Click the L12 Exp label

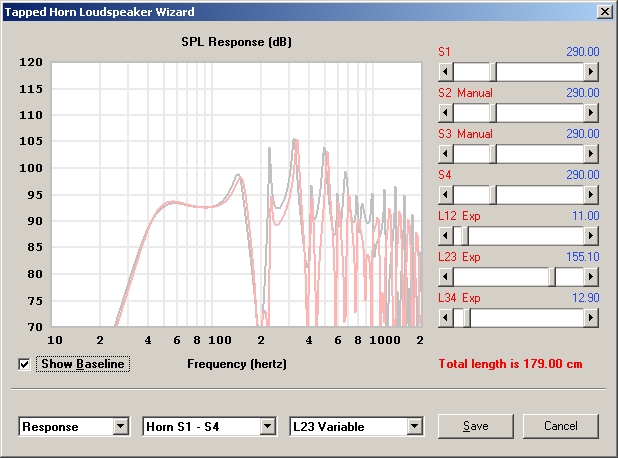(x=459, y=216)
